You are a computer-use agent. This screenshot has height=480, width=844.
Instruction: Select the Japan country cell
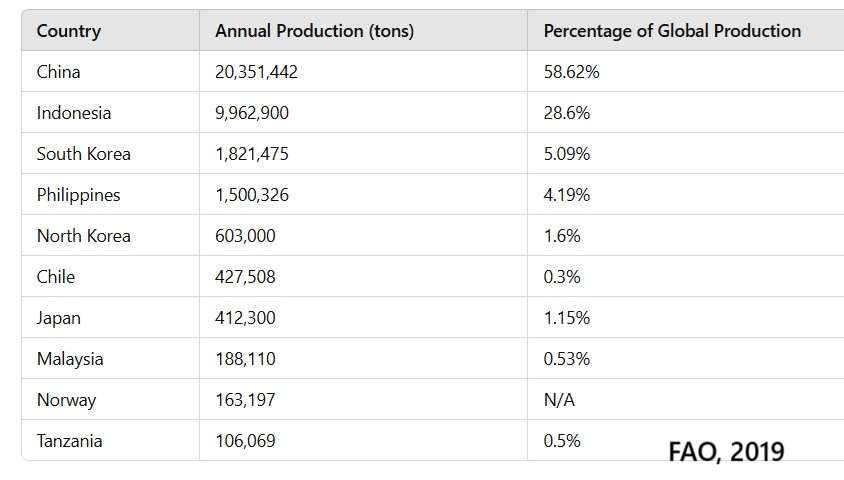point(59,318)
